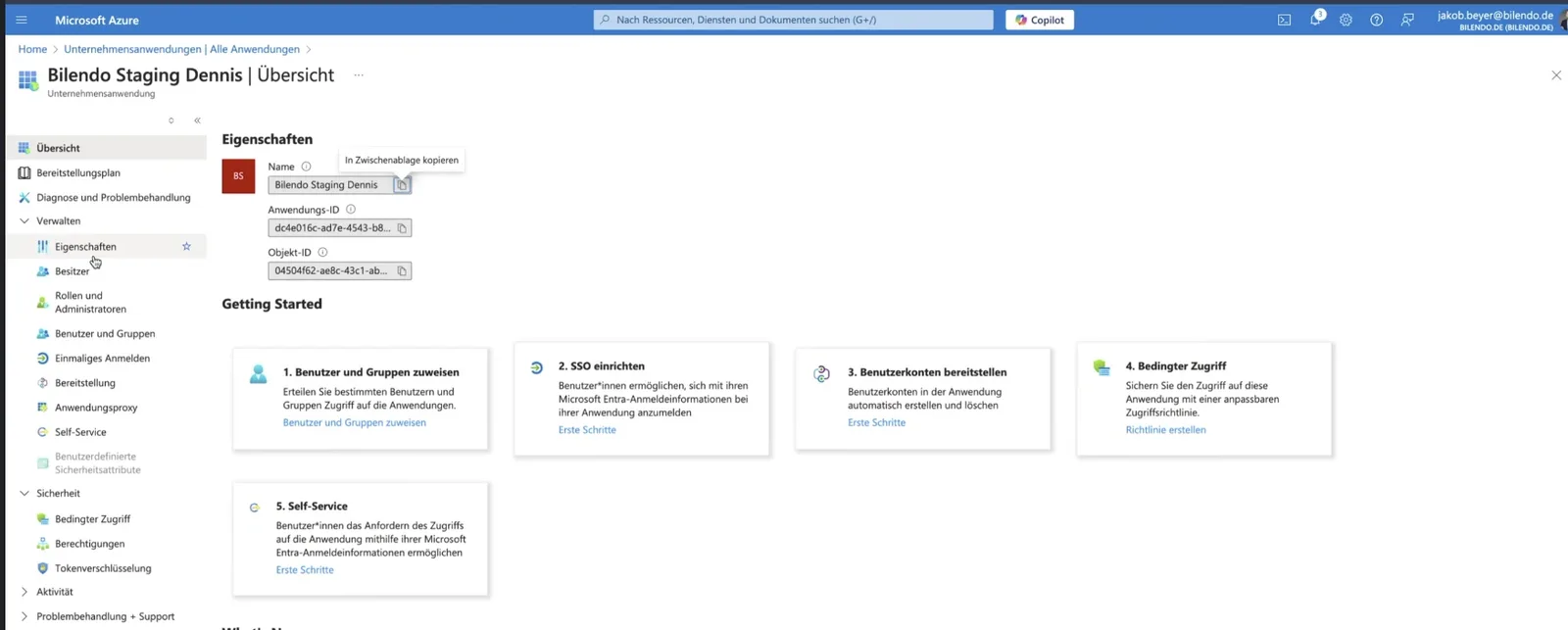This screenshot has width=1568, height=630.
Task: Open Benutzer und Gruppen menu item
Action: pos(105,334)
